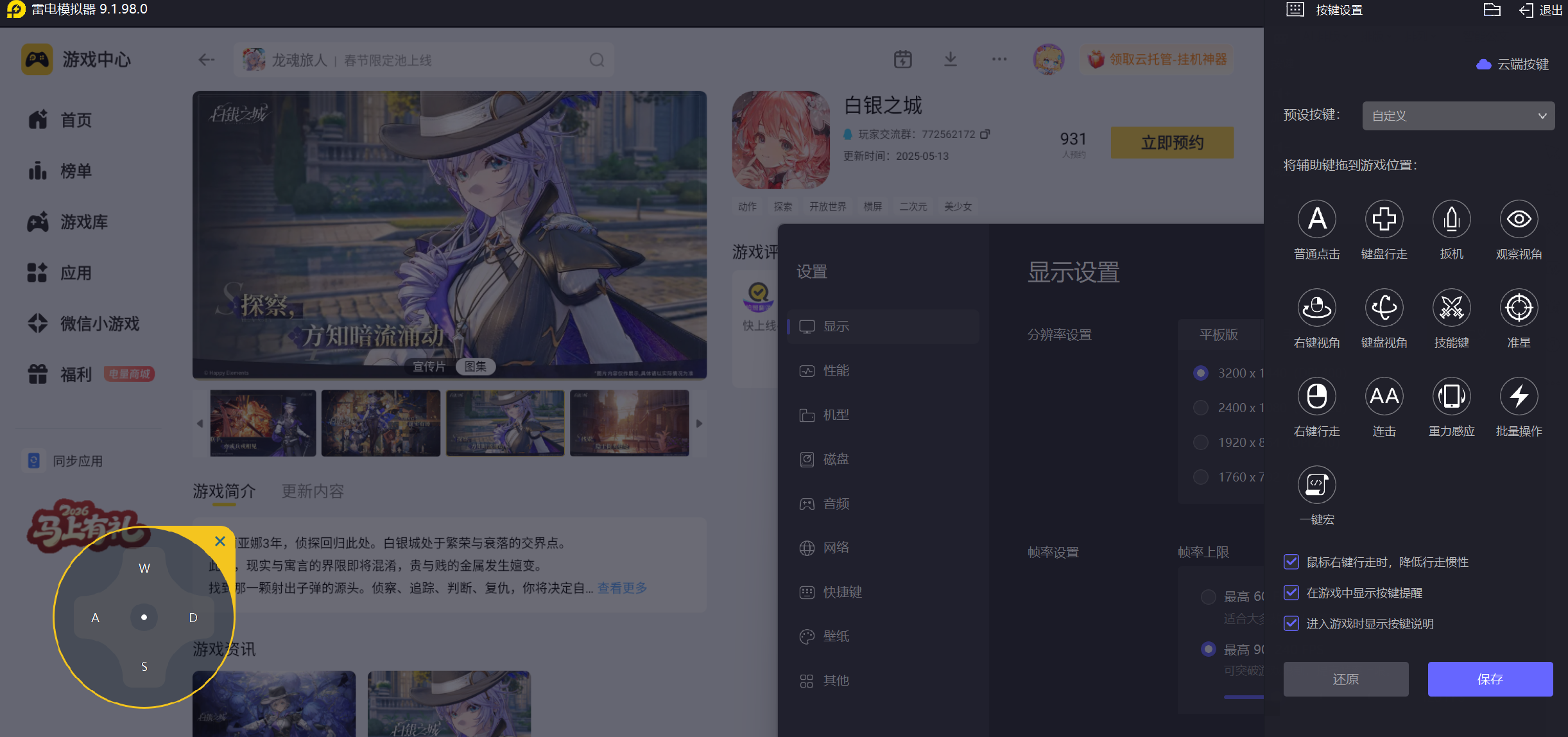Open the downloads arrow icon
Image resolution: width=1568 pixels, height=737 pixels.
pyautogui.click(x=951, y=60)
